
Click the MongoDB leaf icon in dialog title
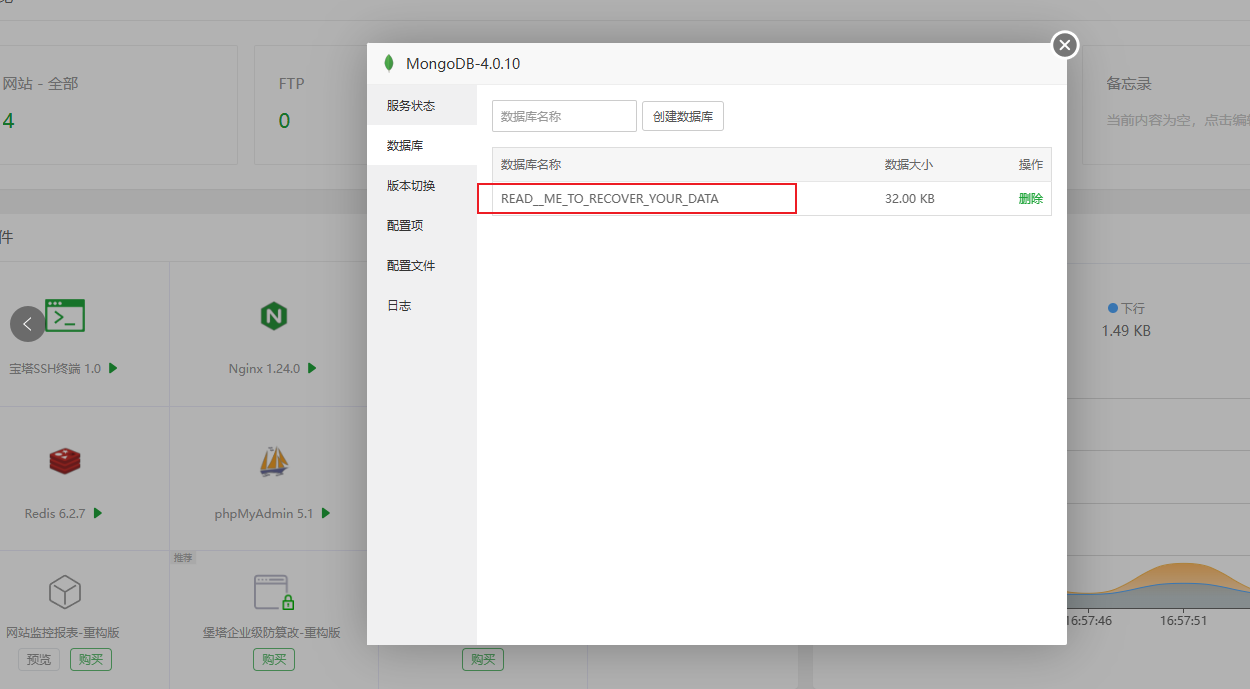click(389, 64)
